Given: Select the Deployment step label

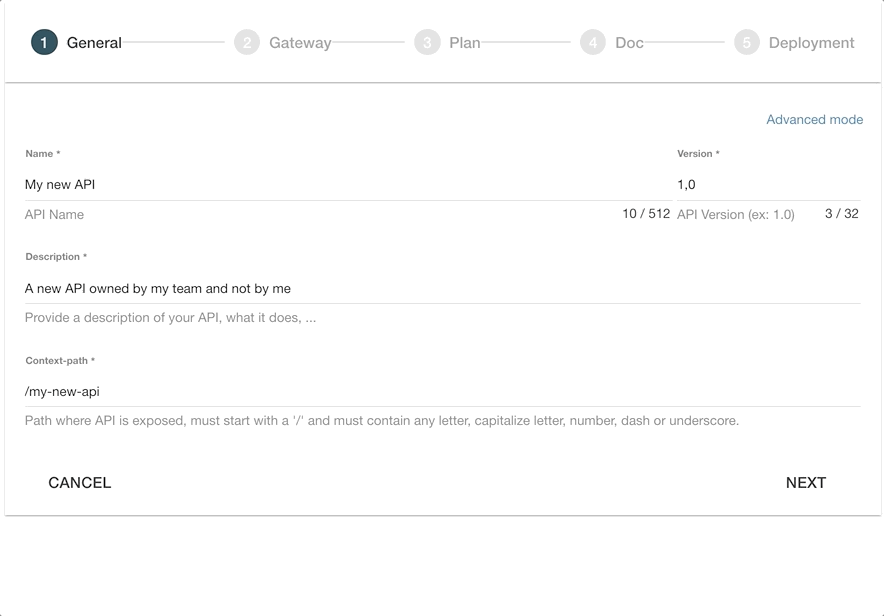Looking at the screenshot, I should [x=811, y=43].
